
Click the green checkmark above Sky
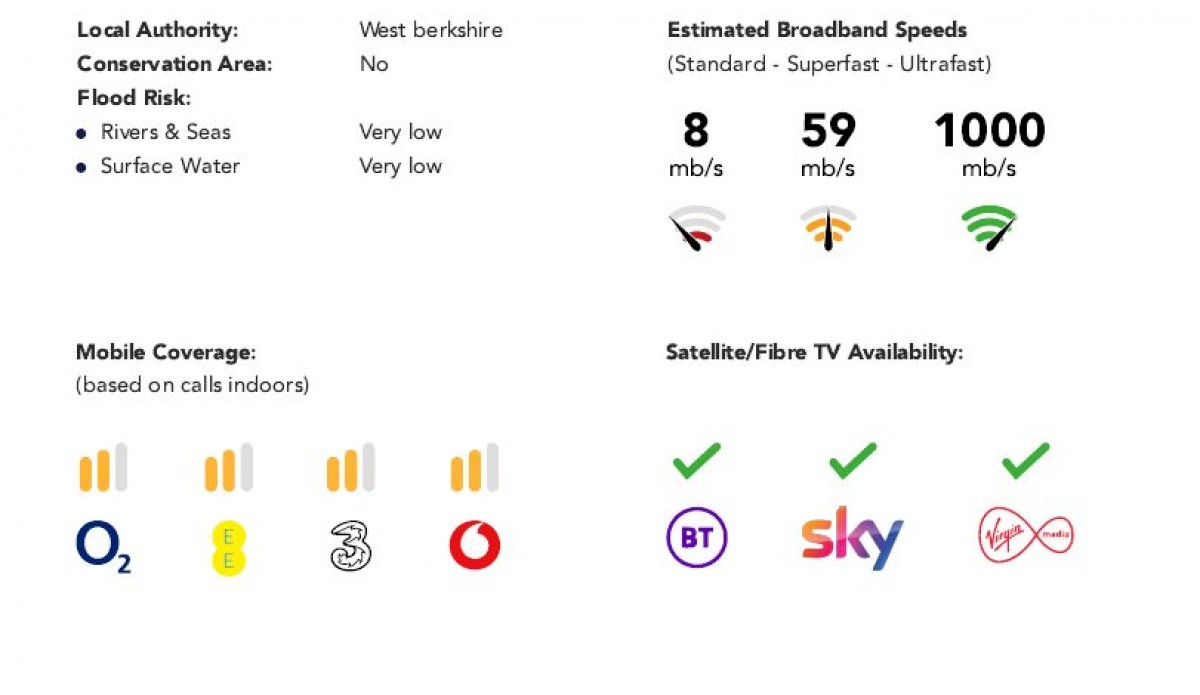pos(853,462)
